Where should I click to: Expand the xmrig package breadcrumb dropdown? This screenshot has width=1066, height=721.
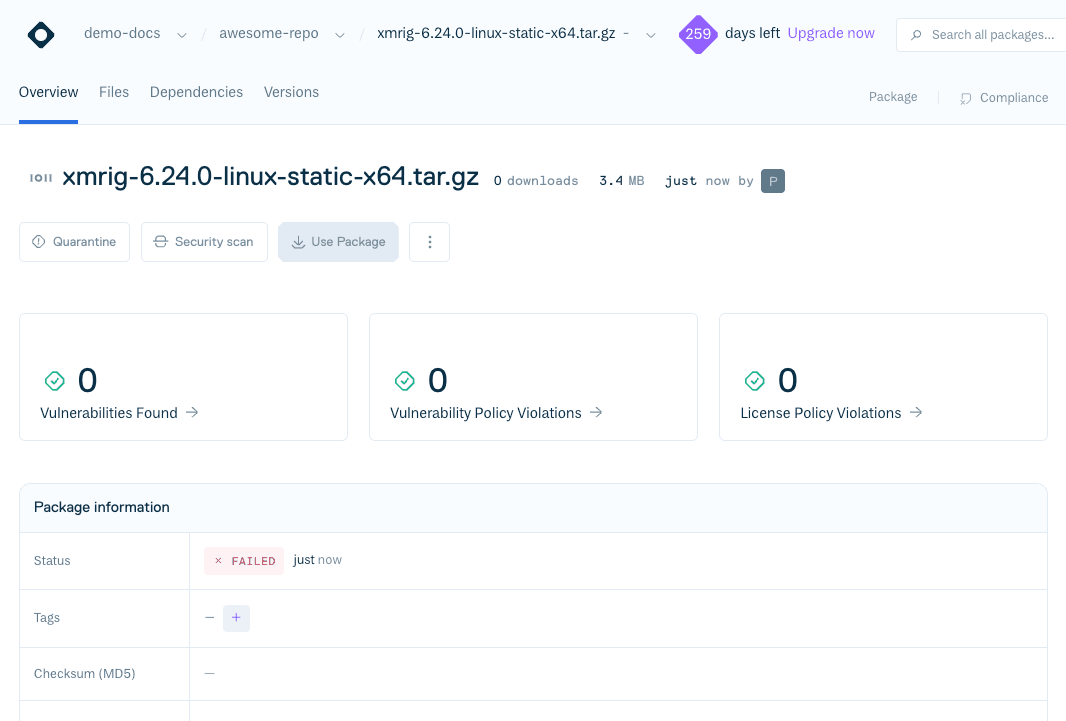tap(651, 35)
